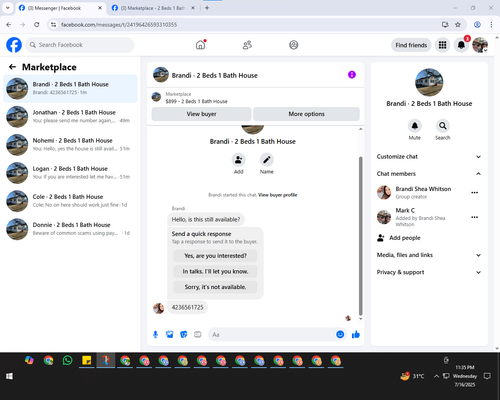Image resolution: width=500 pixels, height=400 pixels.
Task: Expand Privacy & support section
Action: click(x=429, y=272)
